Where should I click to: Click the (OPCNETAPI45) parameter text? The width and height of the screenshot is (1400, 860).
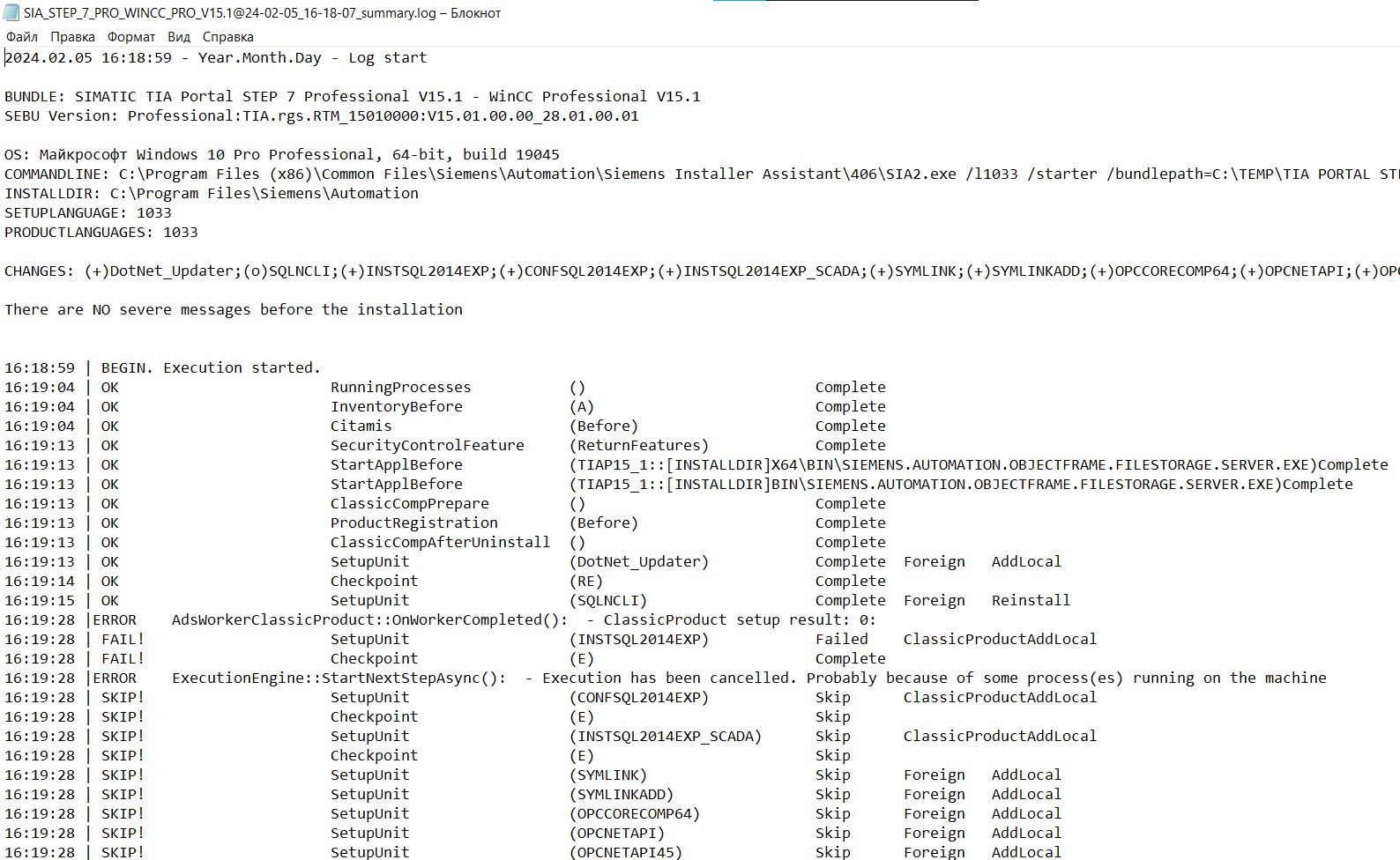point(626,852)
